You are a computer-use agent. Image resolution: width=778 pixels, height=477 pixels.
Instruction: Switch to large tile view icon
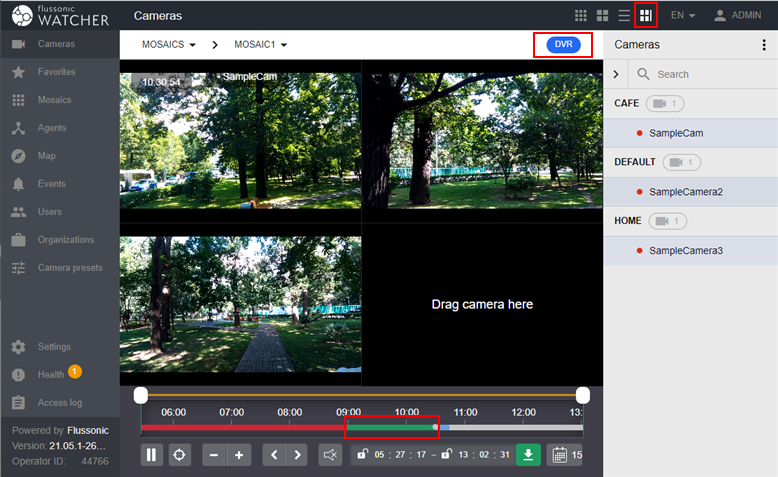(x=602, y=15)
